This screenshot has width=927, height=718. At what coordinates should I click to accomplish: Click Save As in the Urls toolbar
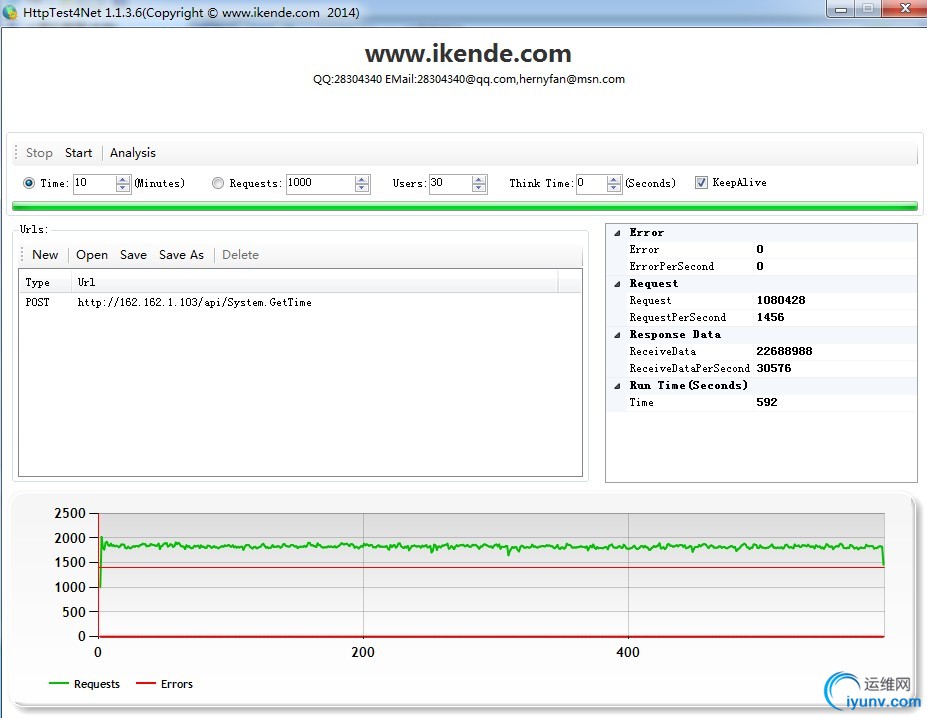[x=181, y=255]
